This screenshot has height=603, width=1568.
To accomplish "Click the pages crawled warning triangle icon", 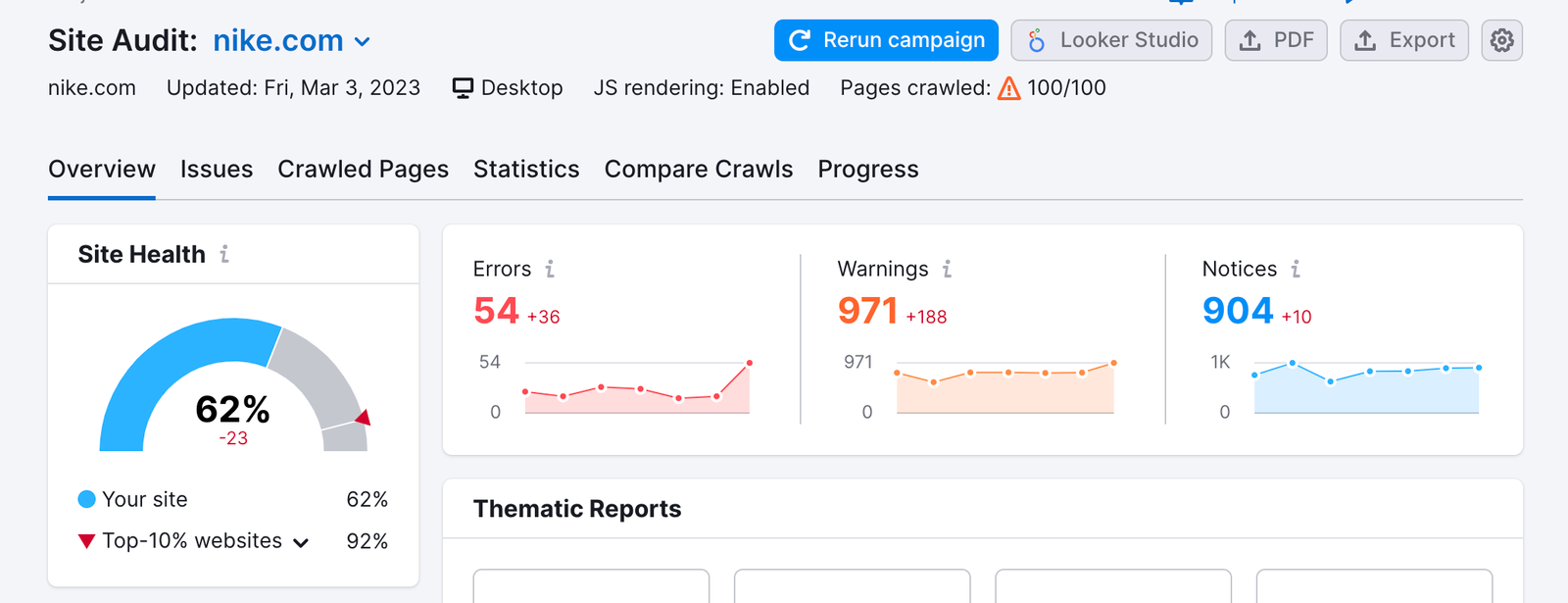I will (1008, 89).
